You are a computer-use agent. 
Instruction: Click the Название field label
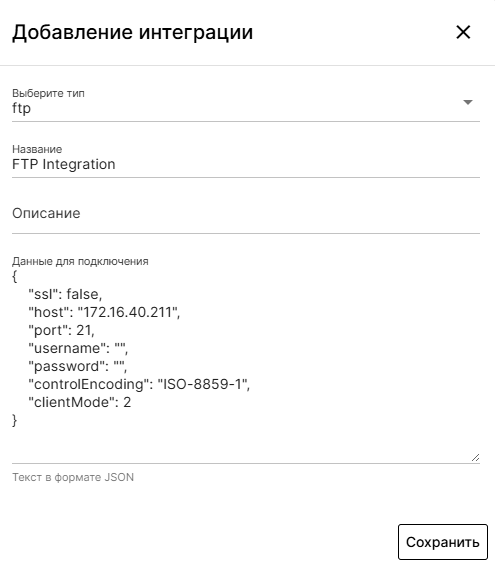[37, 149]
